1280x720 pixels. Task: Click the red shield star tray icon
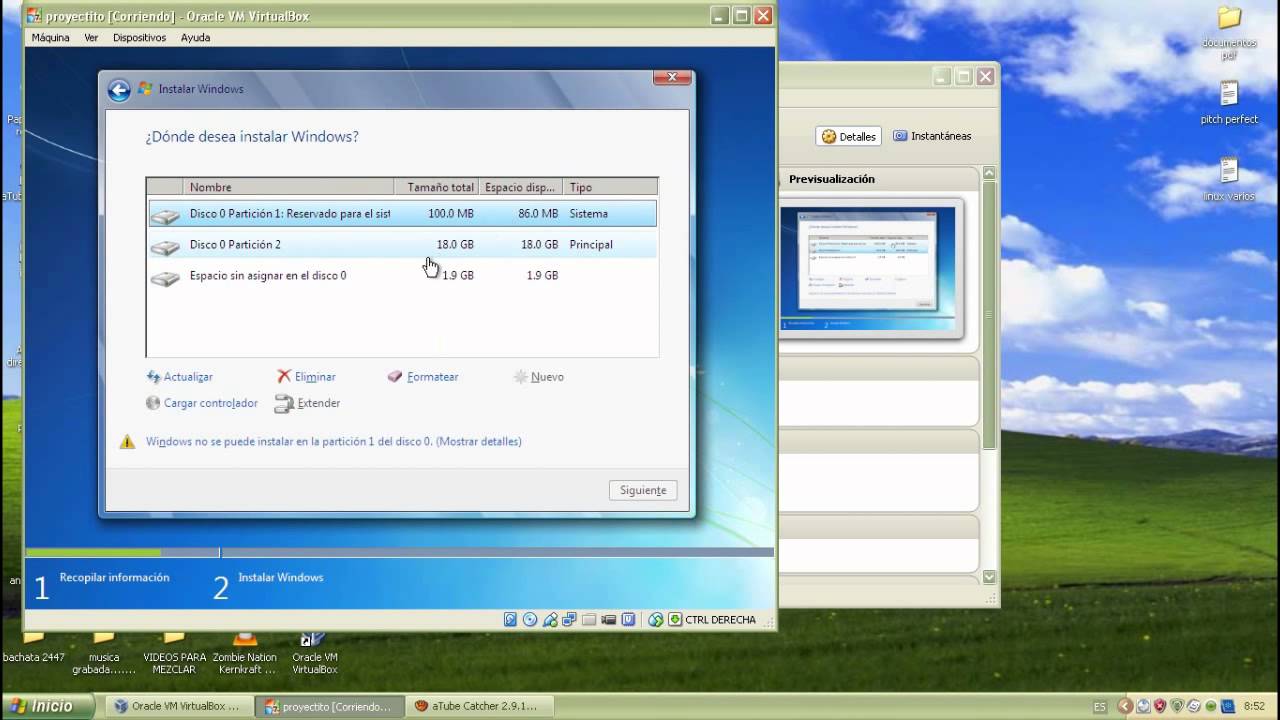tap(1160, 706)
